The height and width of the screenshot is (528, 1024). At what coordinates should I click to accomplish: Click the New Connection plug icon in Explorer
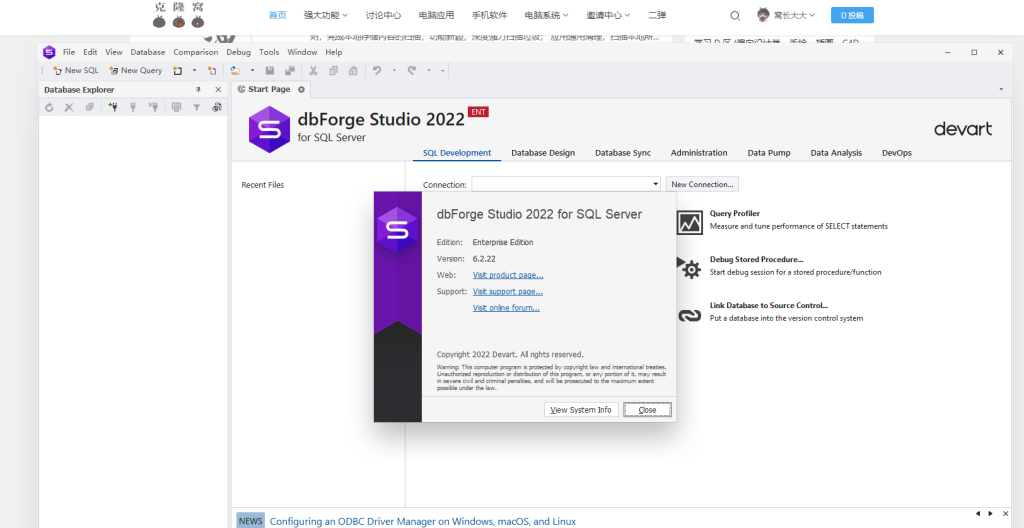click(113, 107)
